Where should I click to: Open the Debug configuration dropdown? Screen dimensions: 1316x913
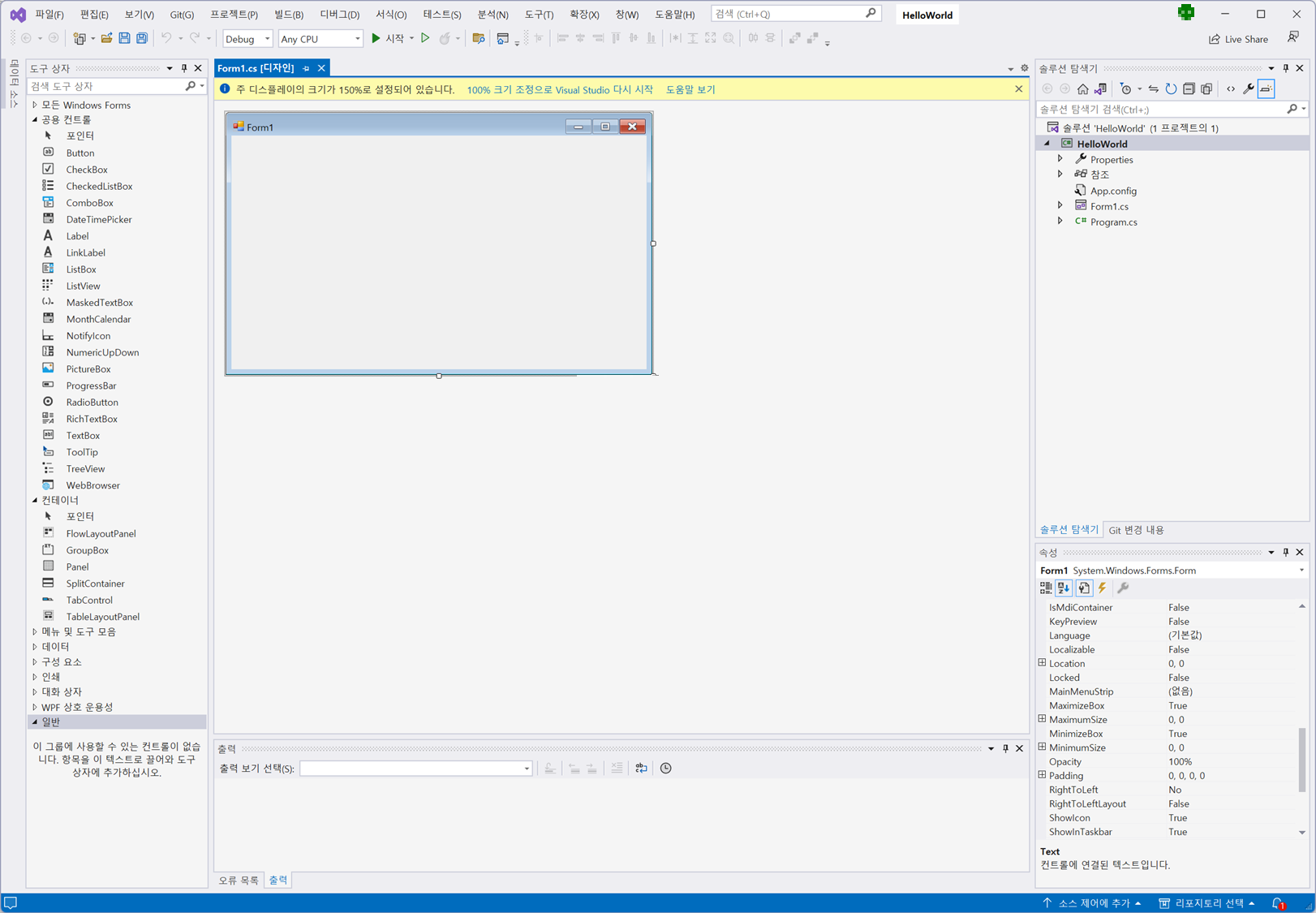pyautogui.click(x=247, y=39)
